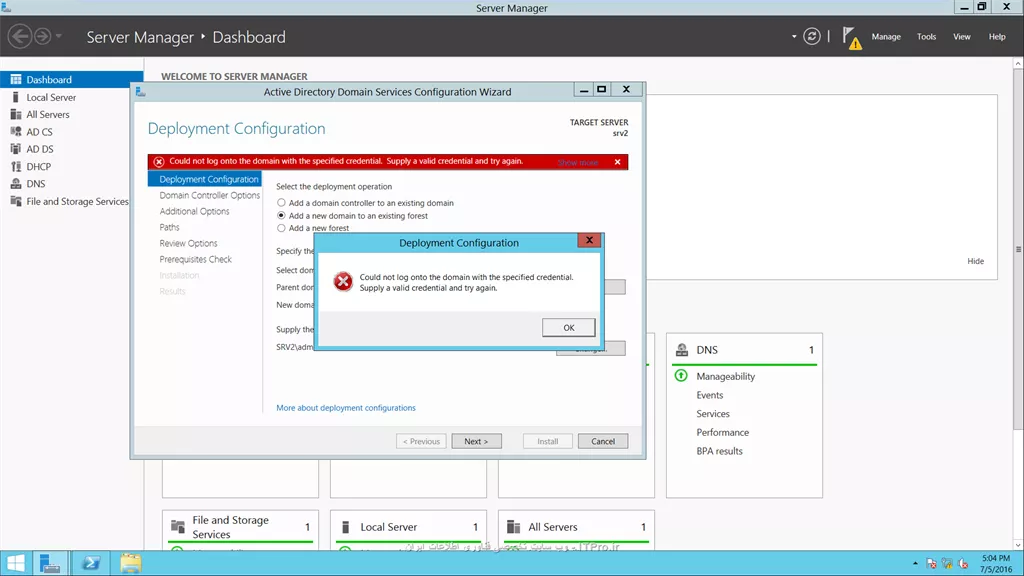
Task: Click the AD DS role icon
Action: (16, 149)
